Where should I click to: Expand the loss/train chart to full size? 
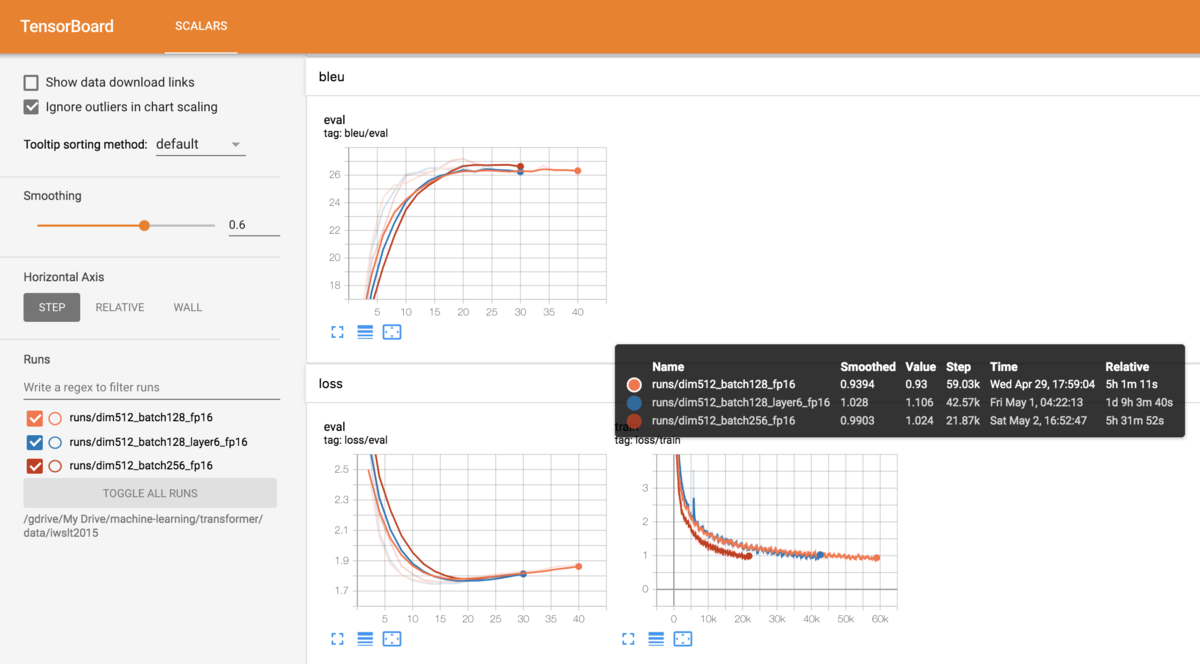pyautogui.click(x=628, y=638)
